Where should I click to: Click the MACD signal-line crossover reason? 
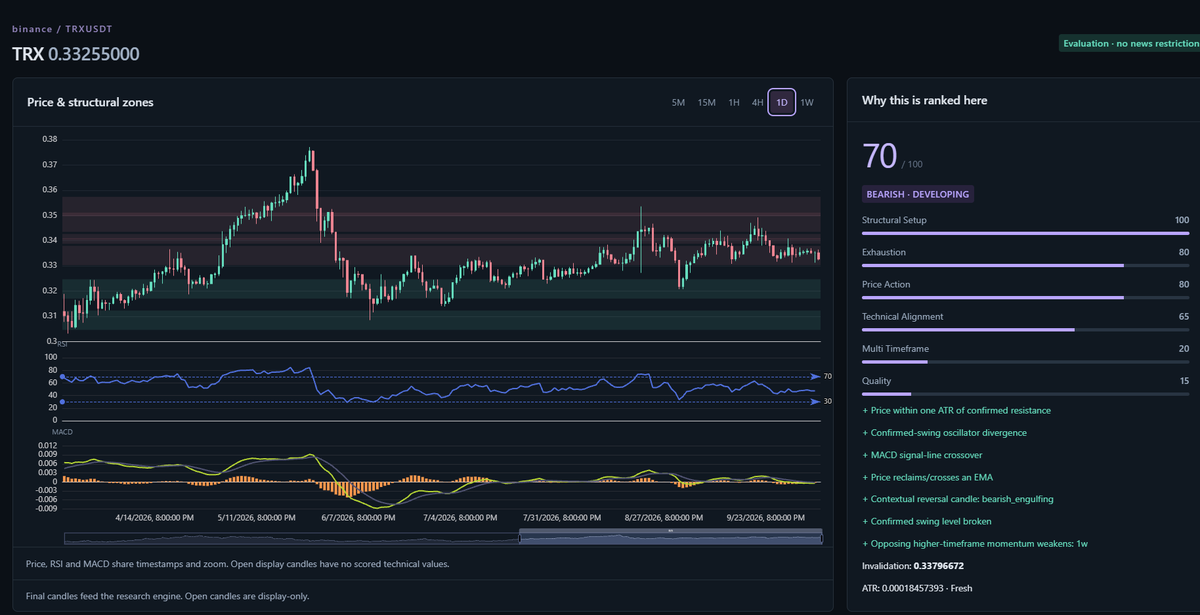point(923,454)
